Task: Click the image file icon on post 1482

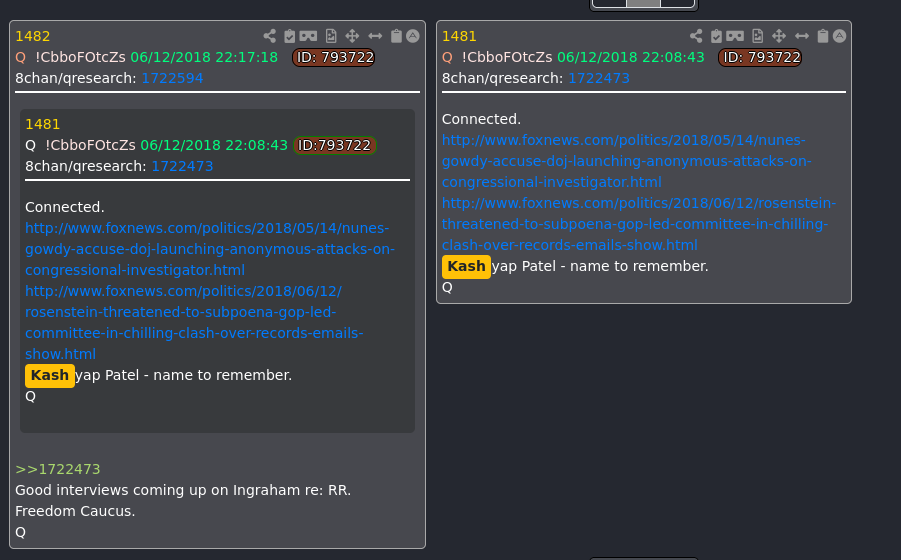Action: (331, 36)
